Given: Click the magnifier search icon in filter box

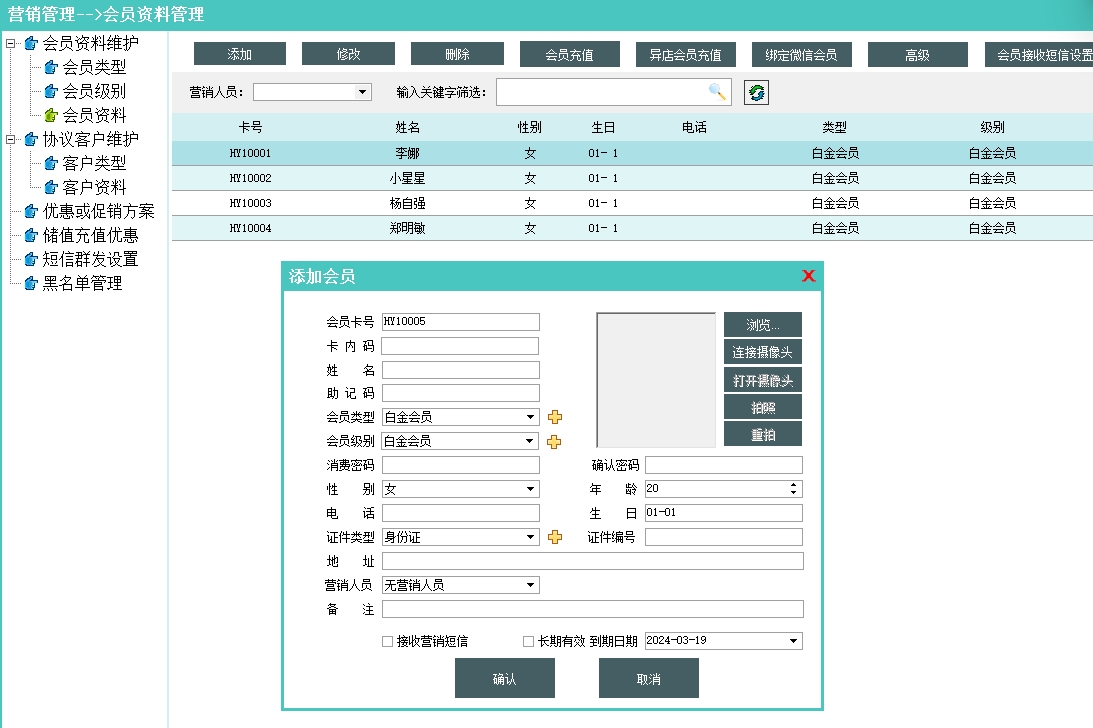Looking at the screenshot, I should pyautogui.click(x=717, y=92).
